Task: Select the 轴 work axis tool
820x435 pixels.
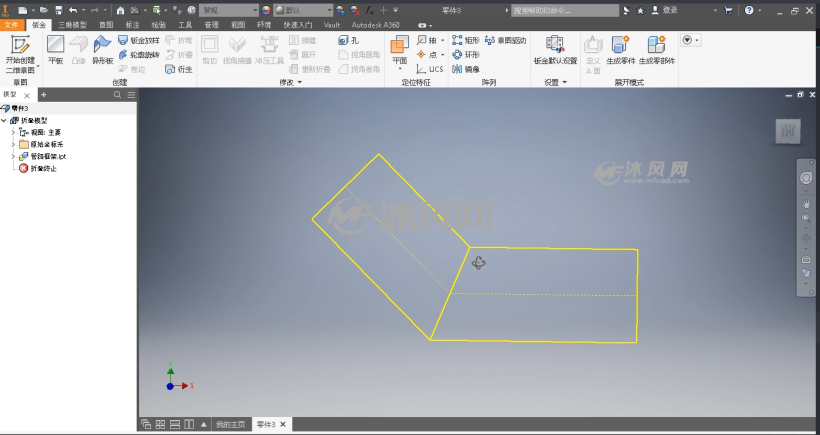Action: coord(427,40)
